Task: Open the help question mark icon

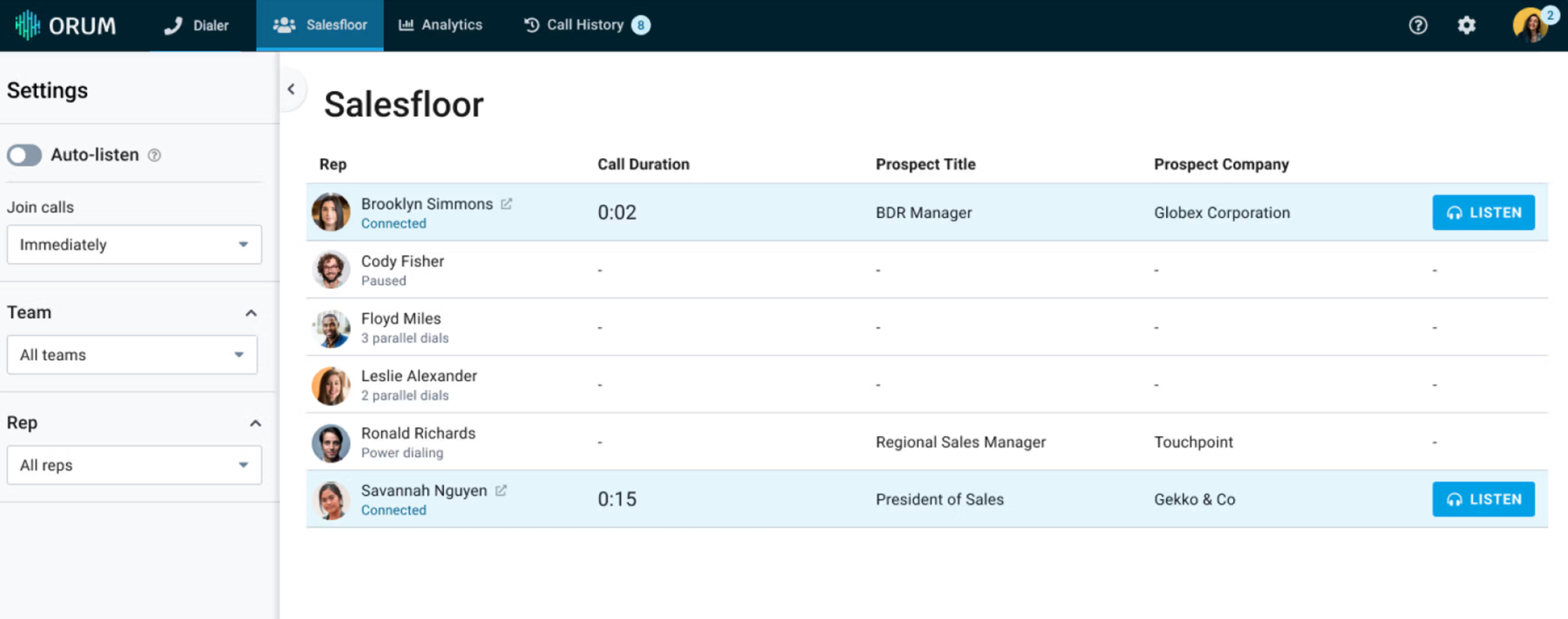Action: tap(1418, 25)
